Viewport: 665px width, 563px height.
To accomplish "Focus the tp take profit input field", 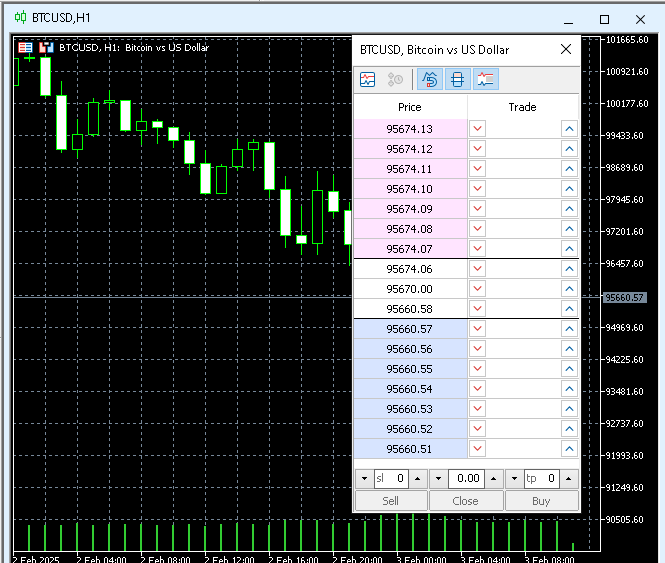I will coord(542,479).
